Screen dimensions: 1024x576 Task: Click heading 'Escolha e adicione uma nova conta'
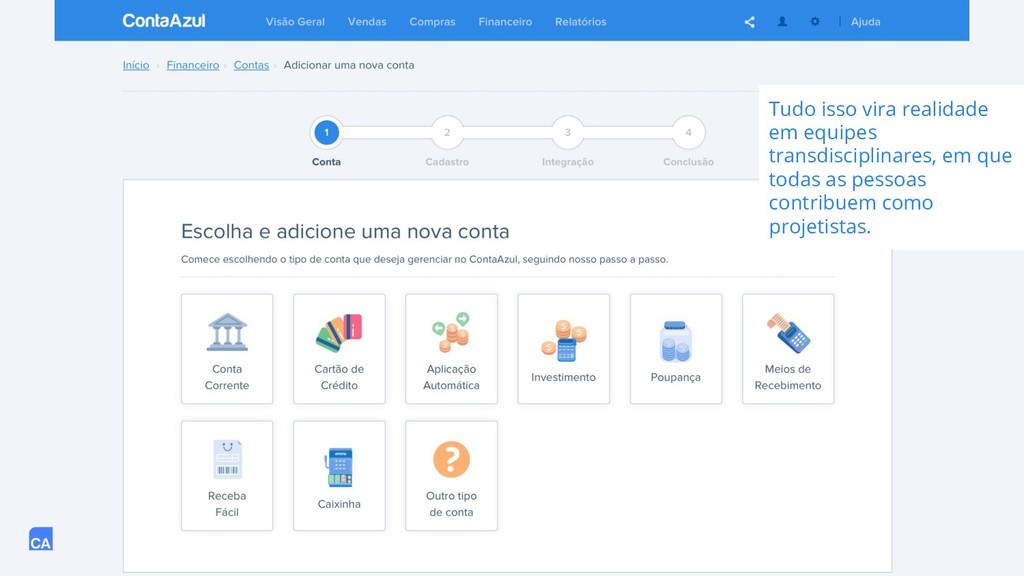345,231
